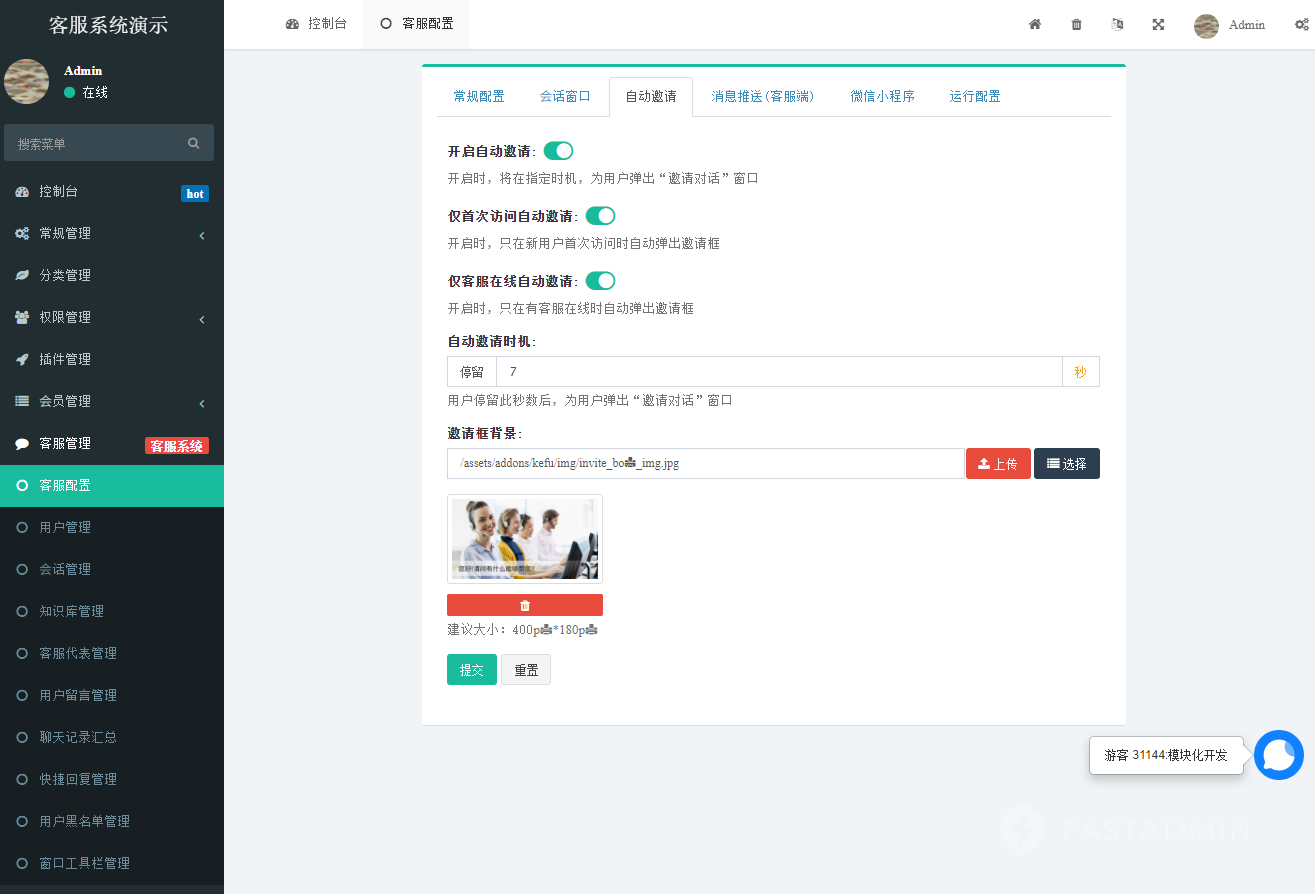Enter fullscreen with the expand arrows icon
The image size is (1315, 894).
click(x=1158, y=24)
